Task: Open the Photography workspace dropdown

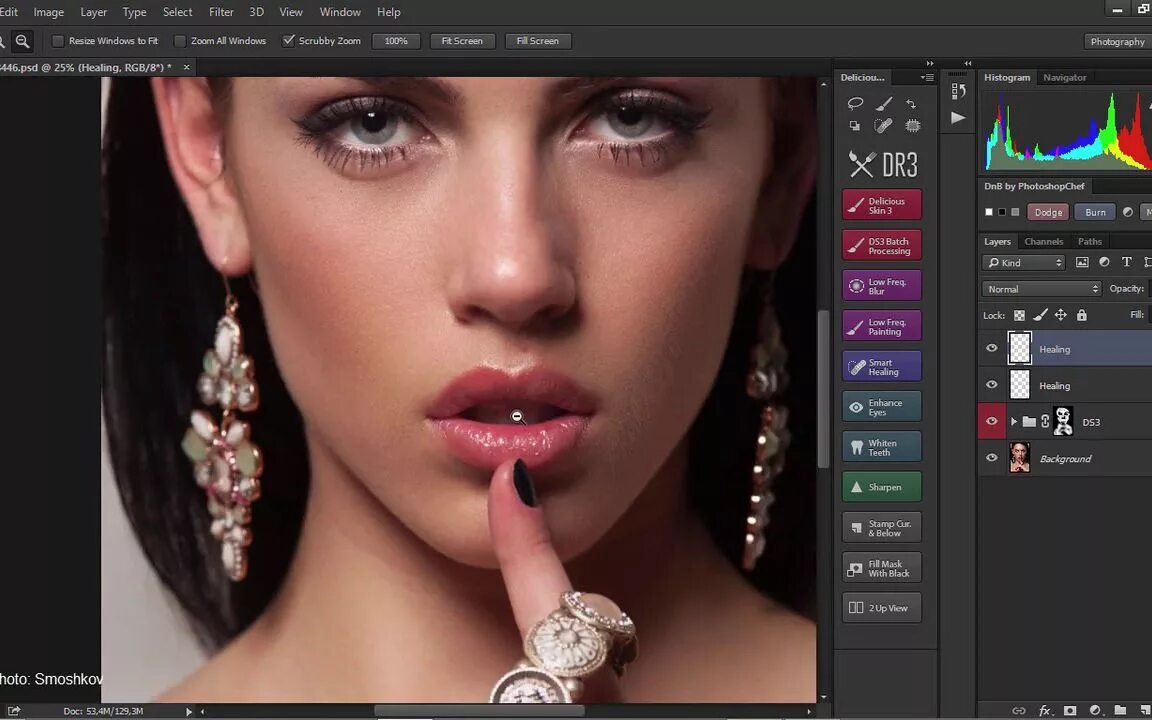Action: [1117, 42]
